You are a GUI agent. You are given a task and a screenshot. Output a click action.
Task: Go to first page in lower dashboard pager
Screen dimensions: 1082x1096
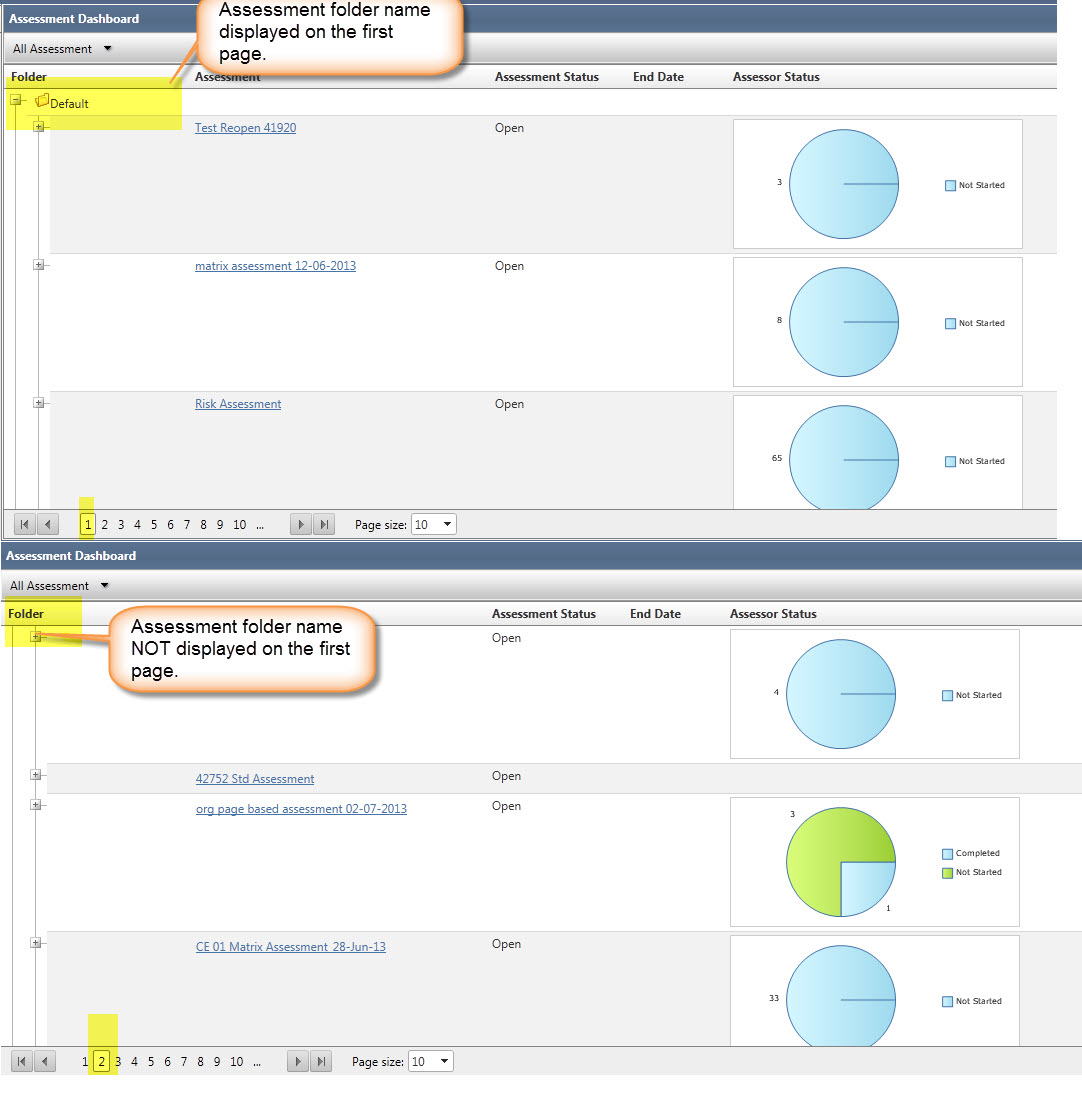(22, 1061)
